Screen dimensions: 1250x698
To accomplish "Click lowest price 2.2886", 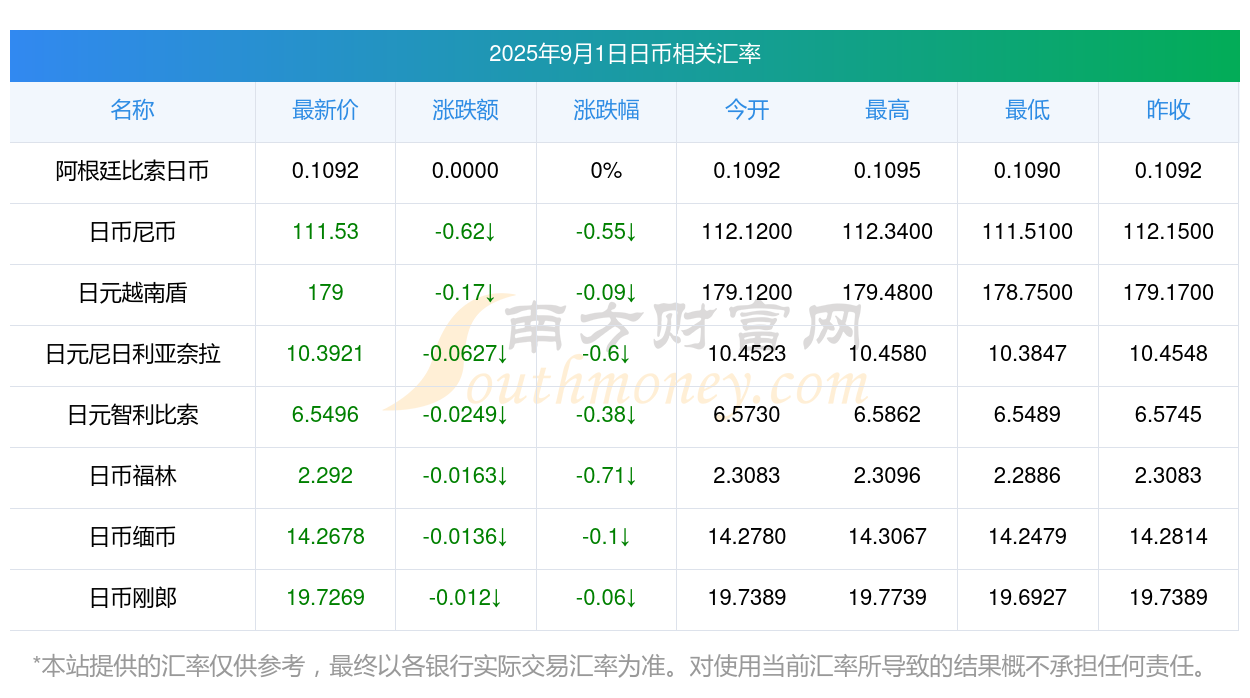I will (1028, 476).
